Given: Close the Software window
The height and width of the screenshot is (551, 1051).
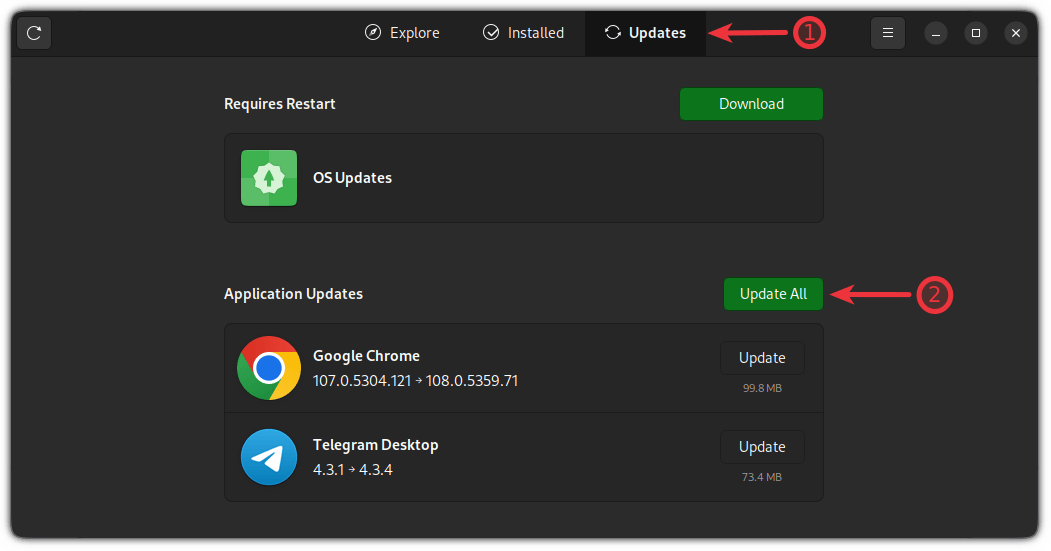Looking at the screenshot, I should point(1016,33).
